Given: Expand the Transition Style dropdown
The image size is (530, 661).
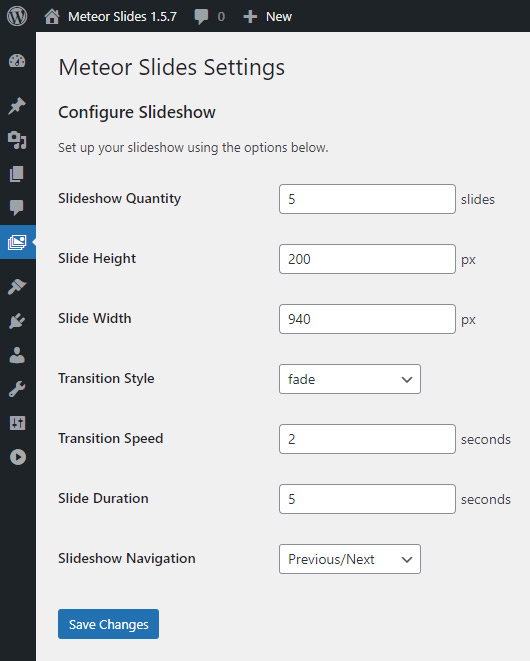Looking at the screenshot, I should tap(350, 379).
